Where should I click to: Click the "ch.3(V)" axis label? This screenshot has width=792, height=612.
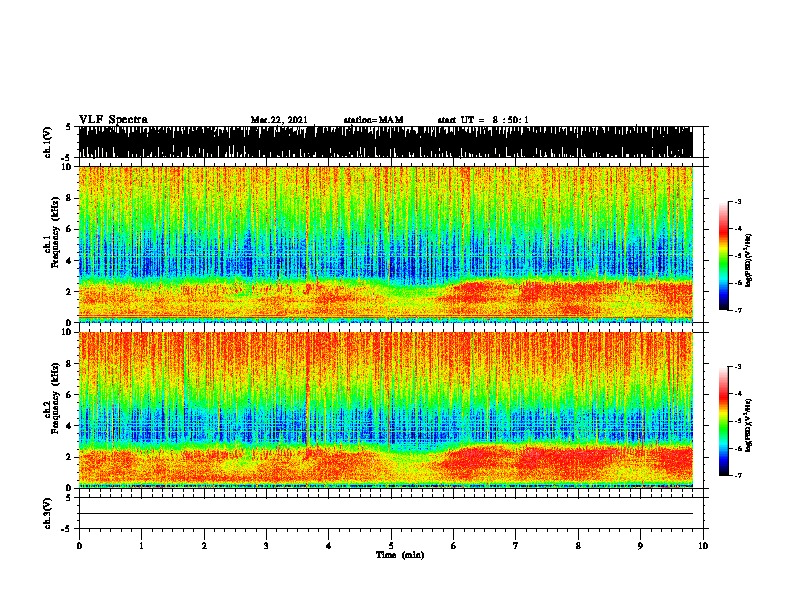coord(47,513)
